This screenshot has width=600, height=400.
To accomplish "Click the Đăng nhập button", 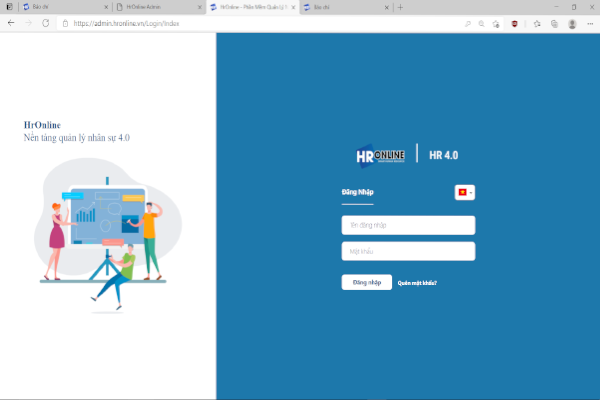I will (x=367, y=282).
